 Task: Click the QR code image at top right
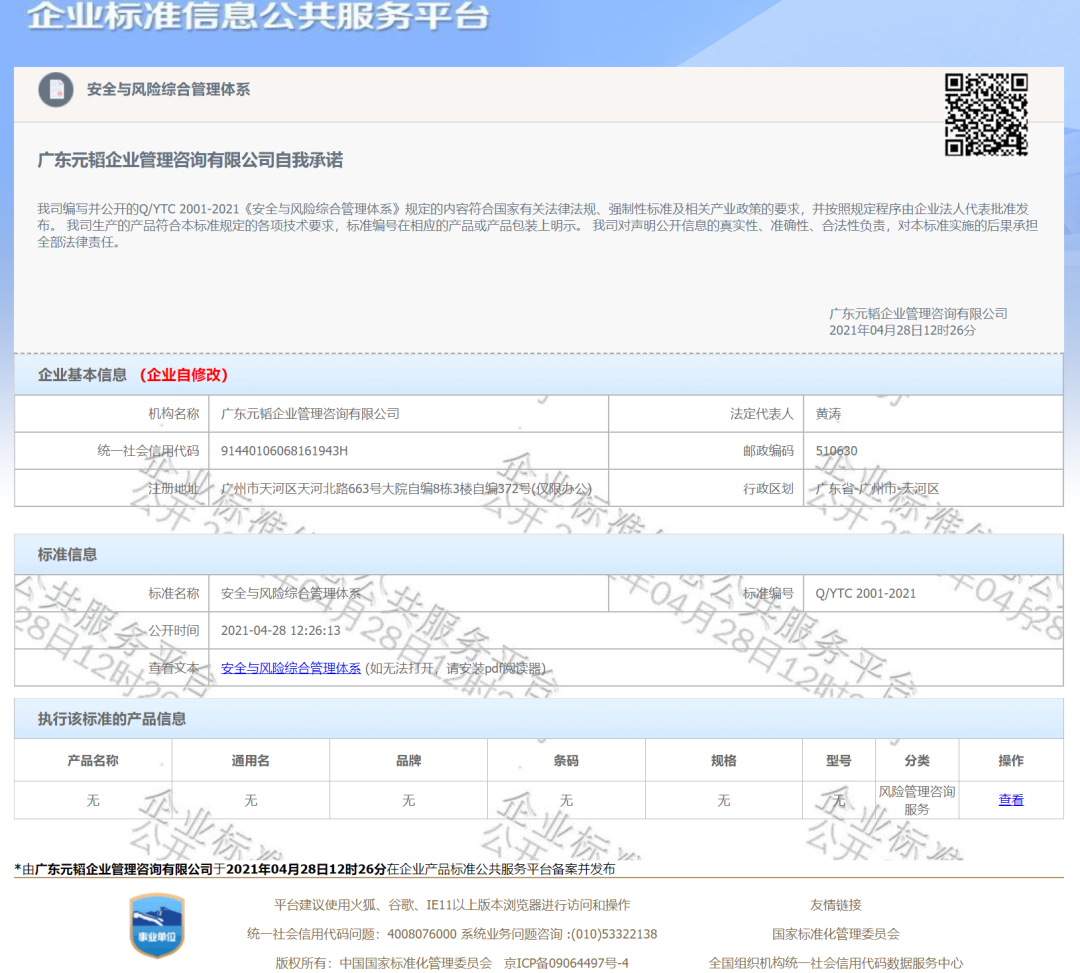pyautogui.click(x=986, y=114)
